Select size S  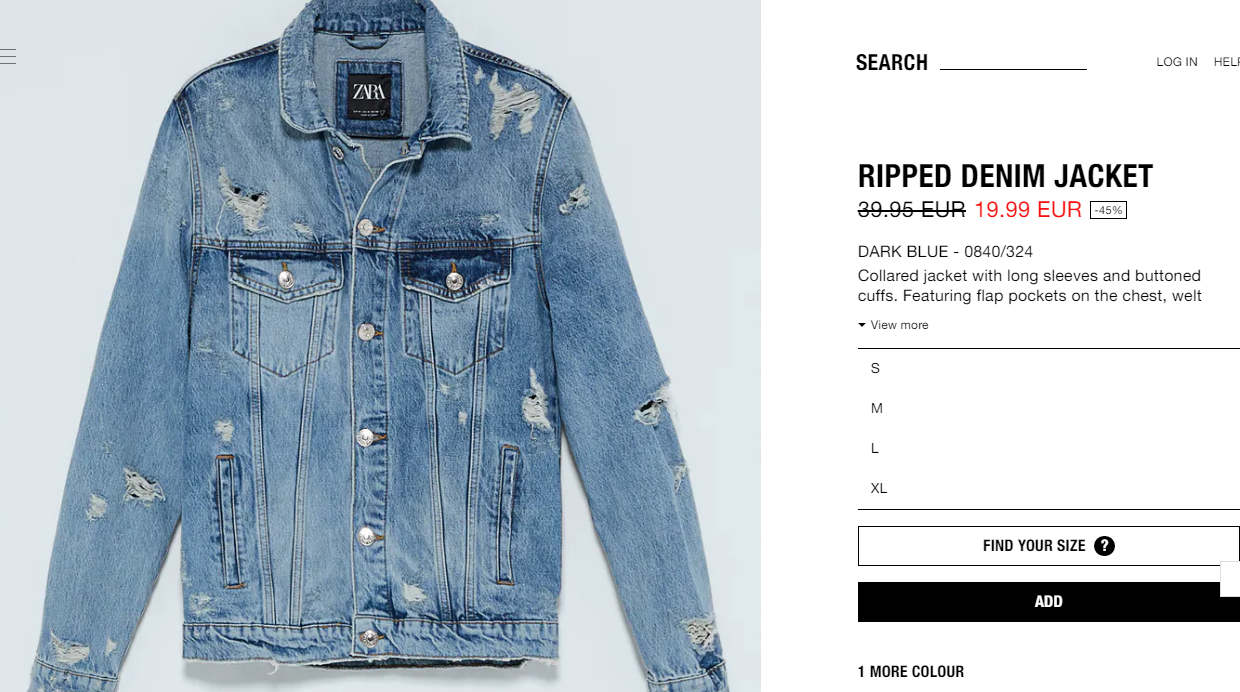tap(1049, 368)
